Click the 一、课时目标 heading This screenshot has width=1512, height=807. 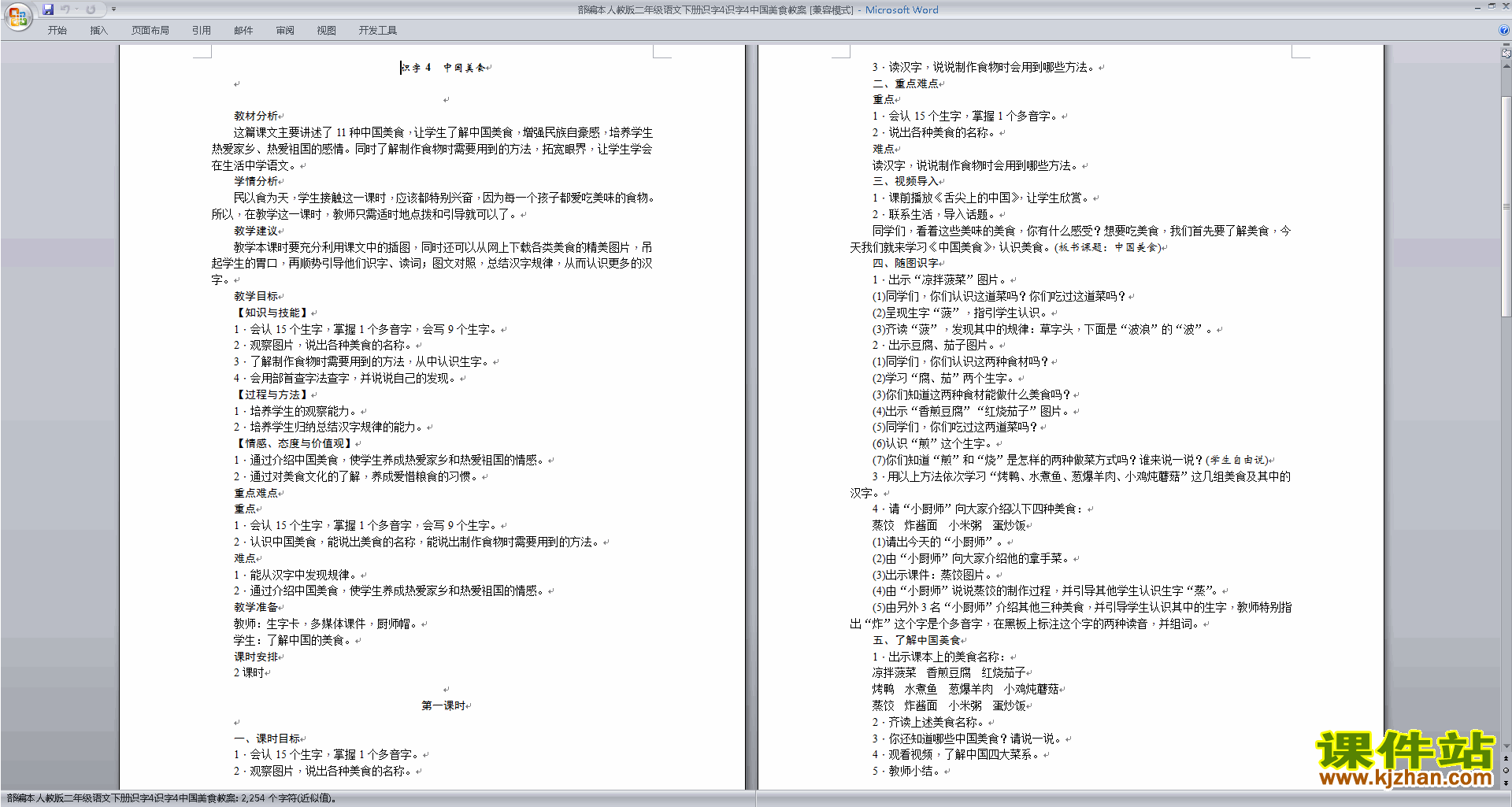(x=267, y=739)
